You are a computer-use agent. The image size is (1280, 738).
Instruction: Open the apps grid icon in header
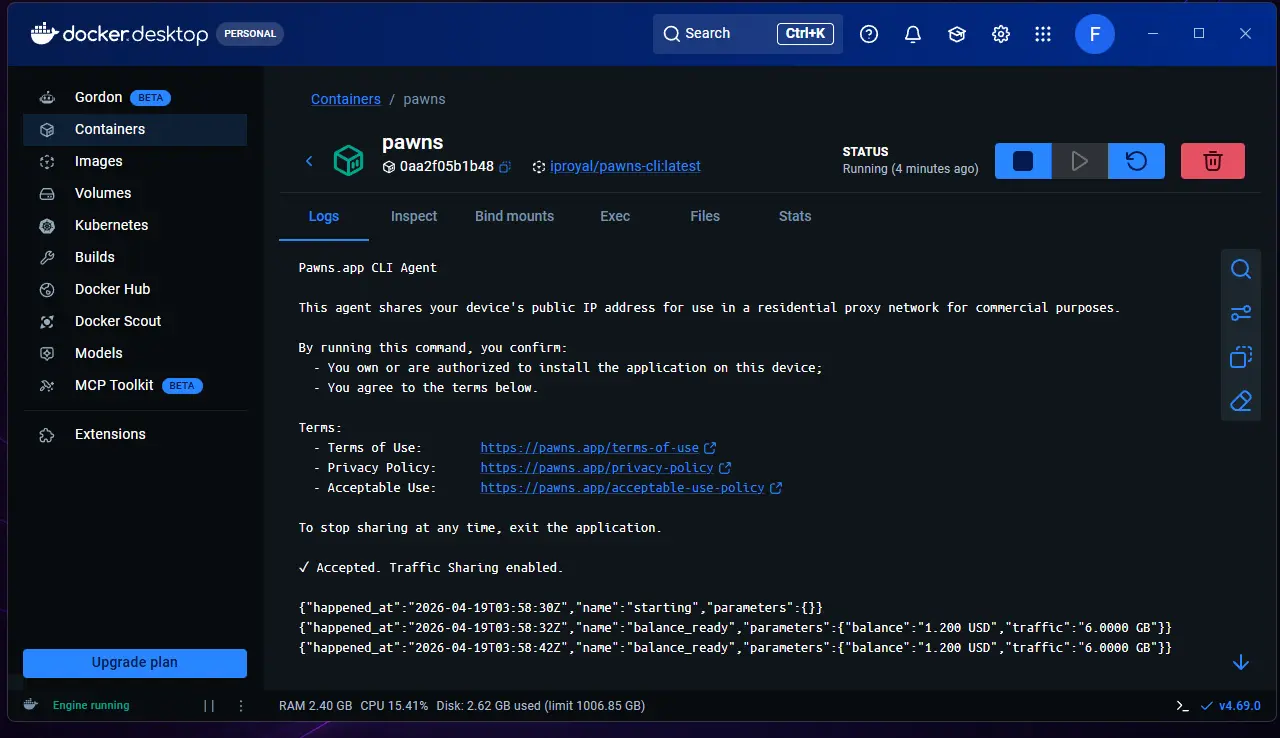1043,34
